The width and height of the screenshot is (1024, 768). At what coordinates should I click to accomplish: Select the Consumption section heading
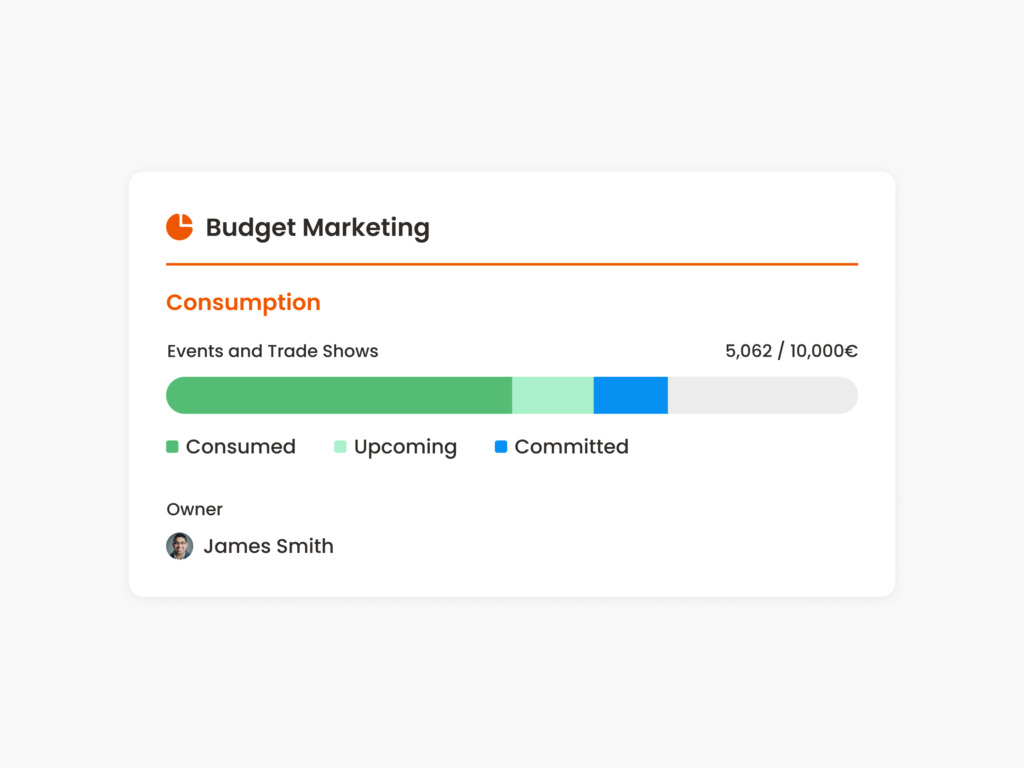pos(243,302)
